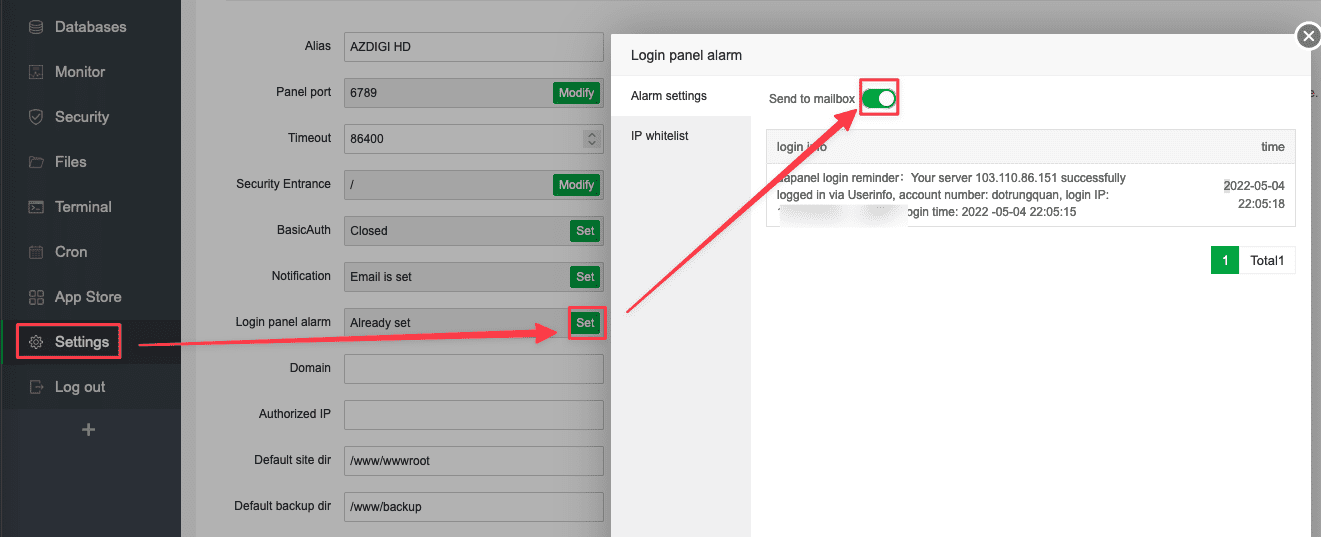Click the Security shield icon
This screenshot has width=1321, height=537.
[x=36, y=117]
